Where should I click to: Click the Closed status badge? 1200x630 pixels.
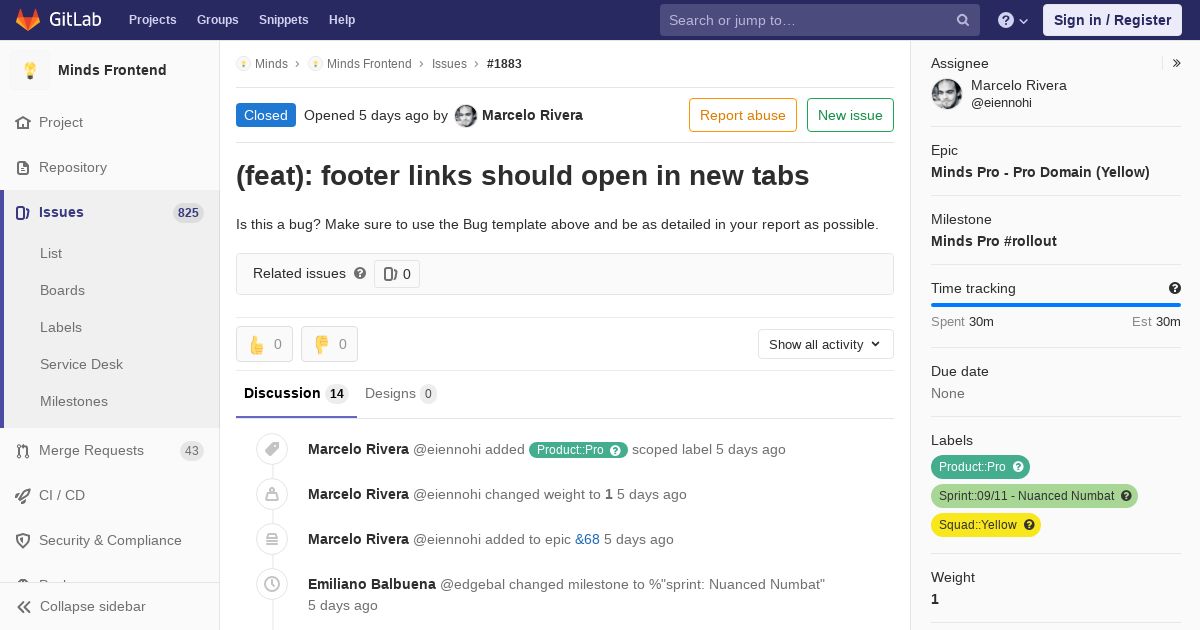(x=266, y=115)
